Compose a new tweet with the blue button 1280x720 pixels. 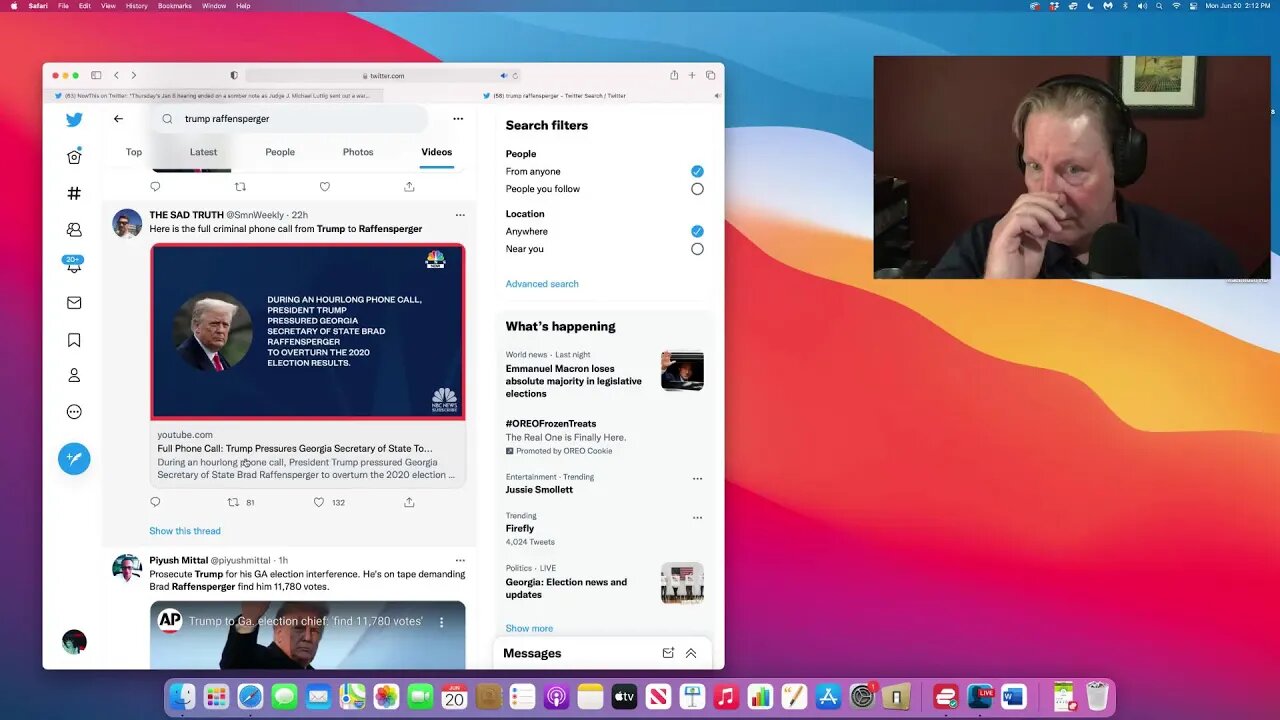click(74, 459)
